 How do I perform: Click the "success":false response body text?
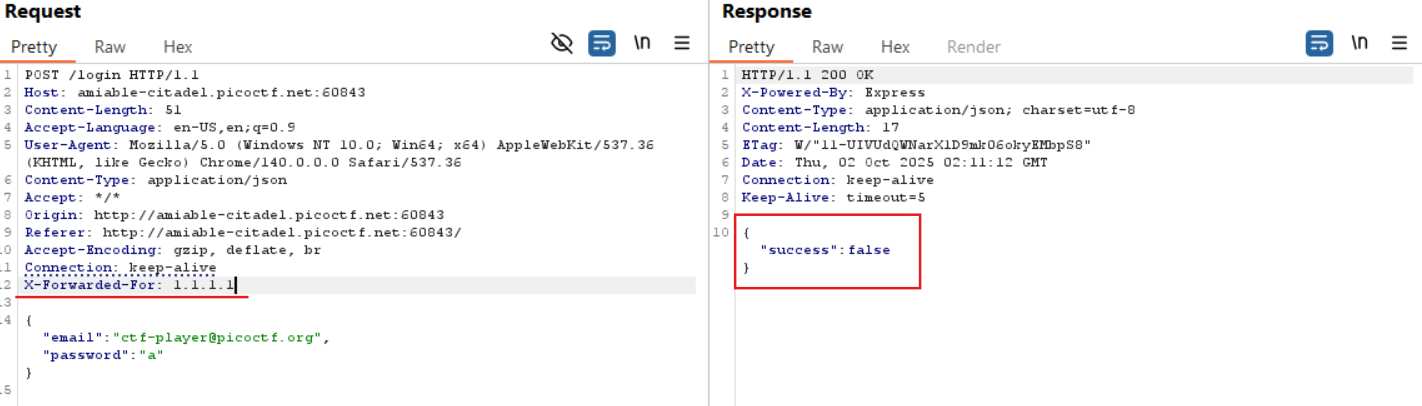825,250
